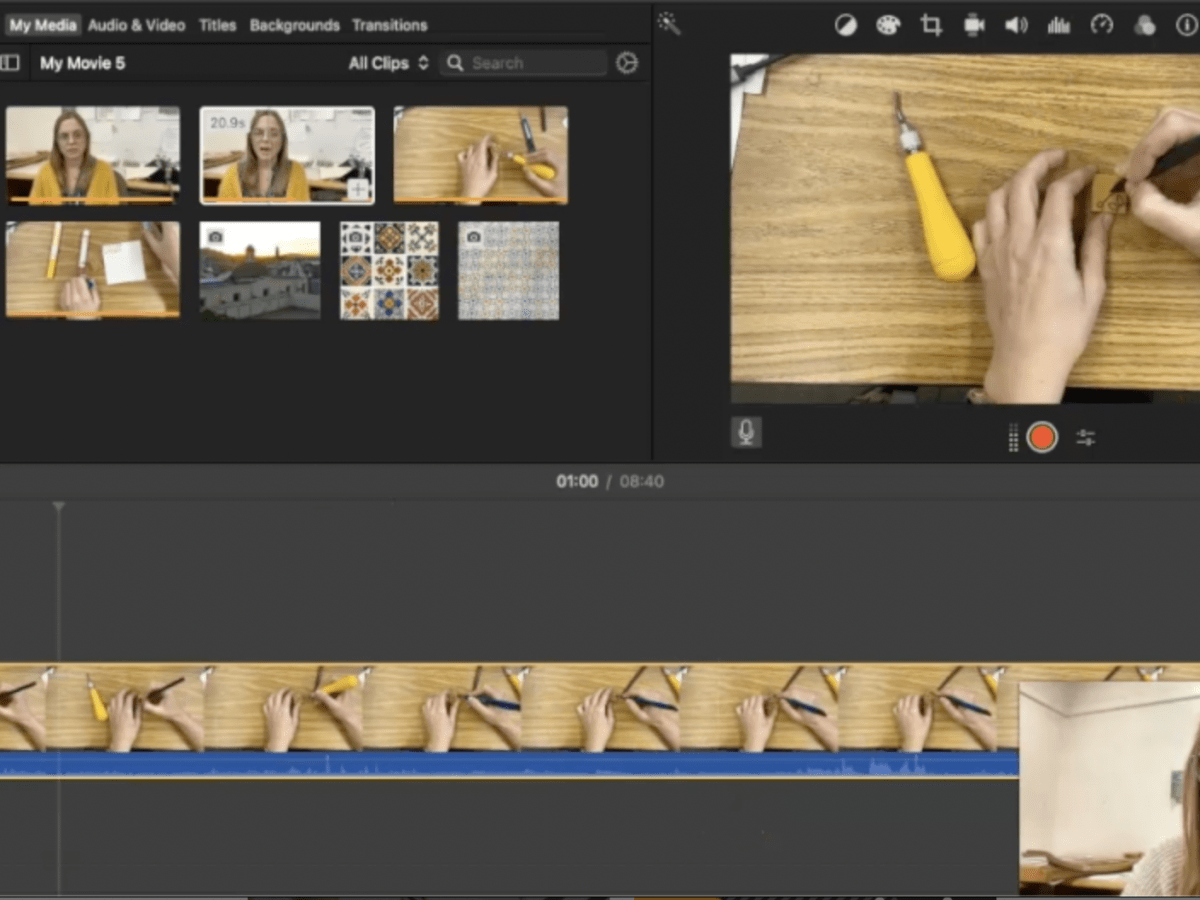Open the Backgrounds browser
This screenshot has width=1200, height=900.
[295, 25]
